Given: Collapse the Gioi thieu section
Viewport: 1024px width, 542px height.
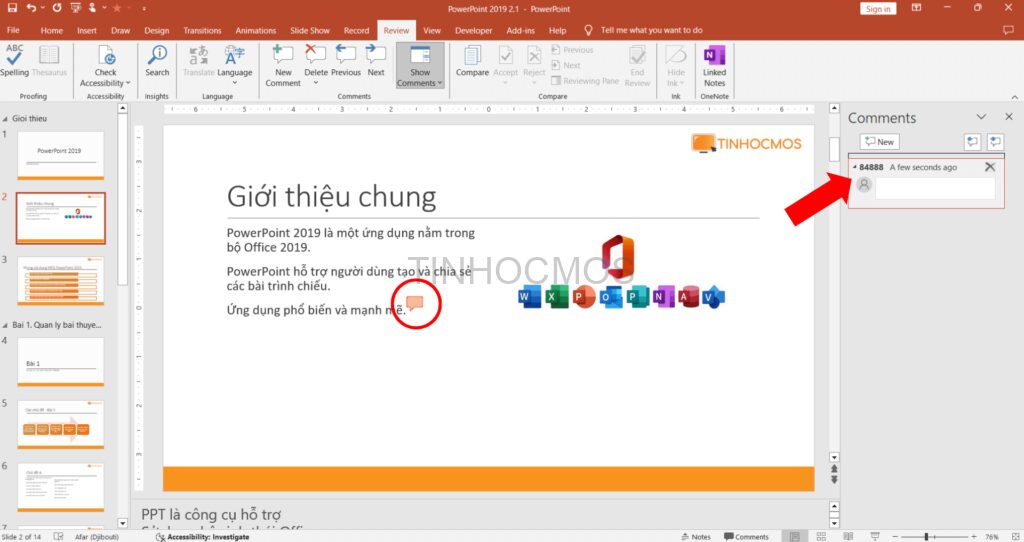Looking at the screenshot, I should [x=5, y=119].
